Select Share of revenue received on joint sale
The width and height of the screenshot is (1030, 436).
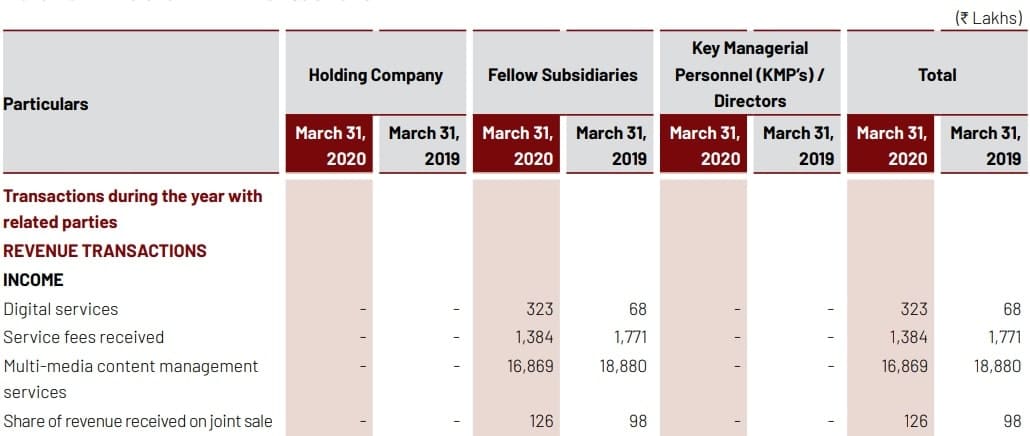tap(138, 421)
